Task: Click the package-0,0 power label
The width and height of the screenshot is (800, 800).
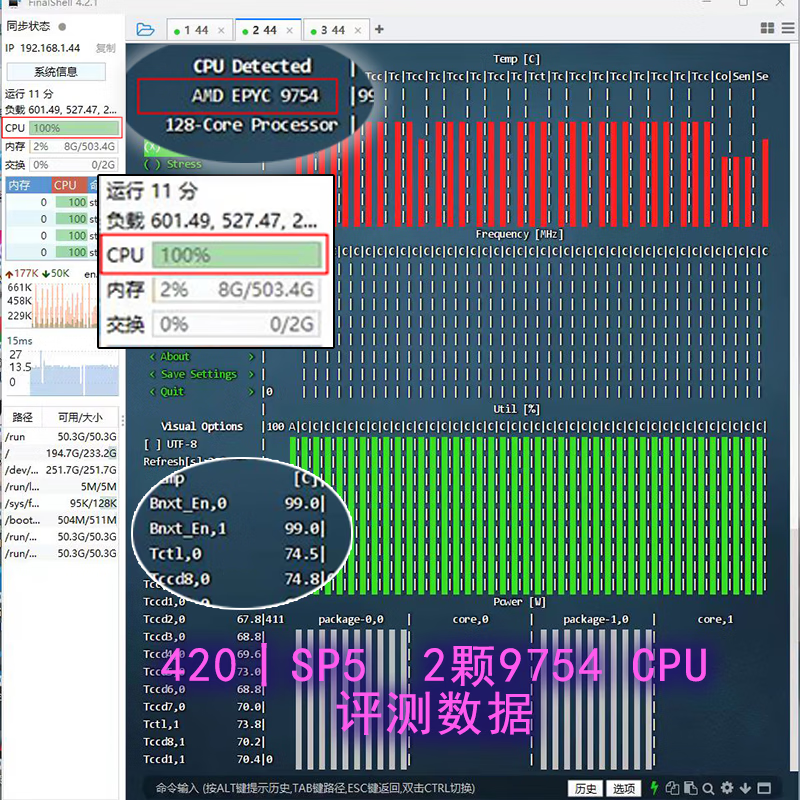Action: point(351,619)
